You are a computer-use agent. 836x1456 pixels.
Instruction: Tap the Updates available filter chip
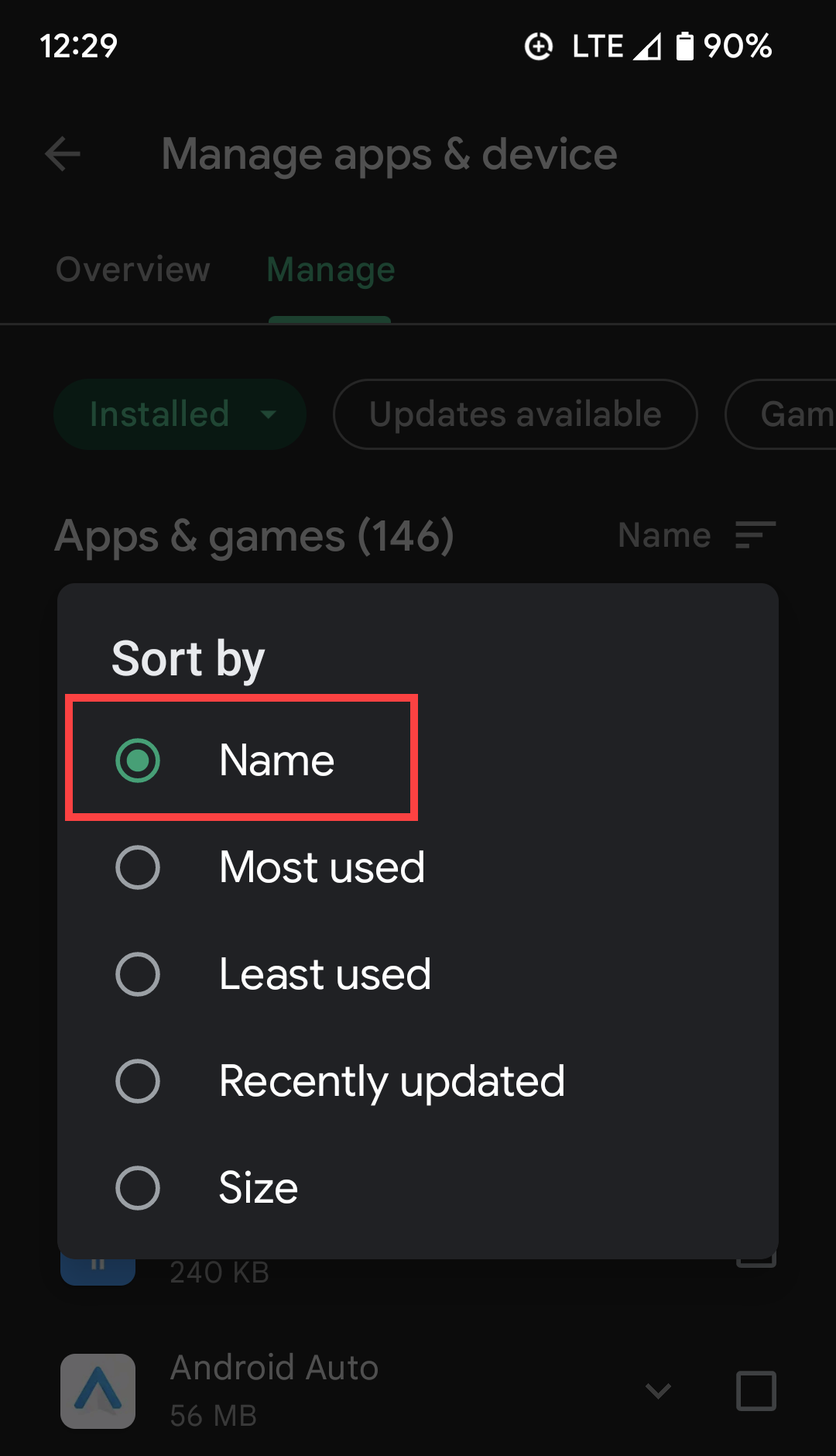516,414
